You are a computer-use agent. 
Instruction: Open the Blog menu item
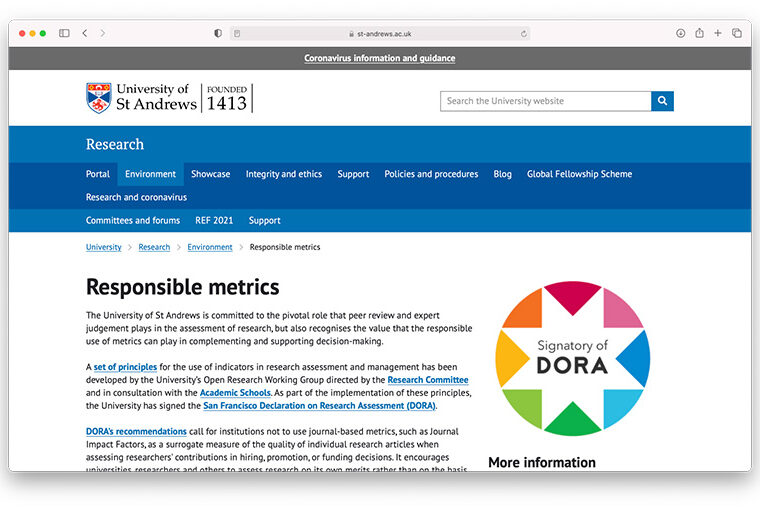[x=502, y=174]
